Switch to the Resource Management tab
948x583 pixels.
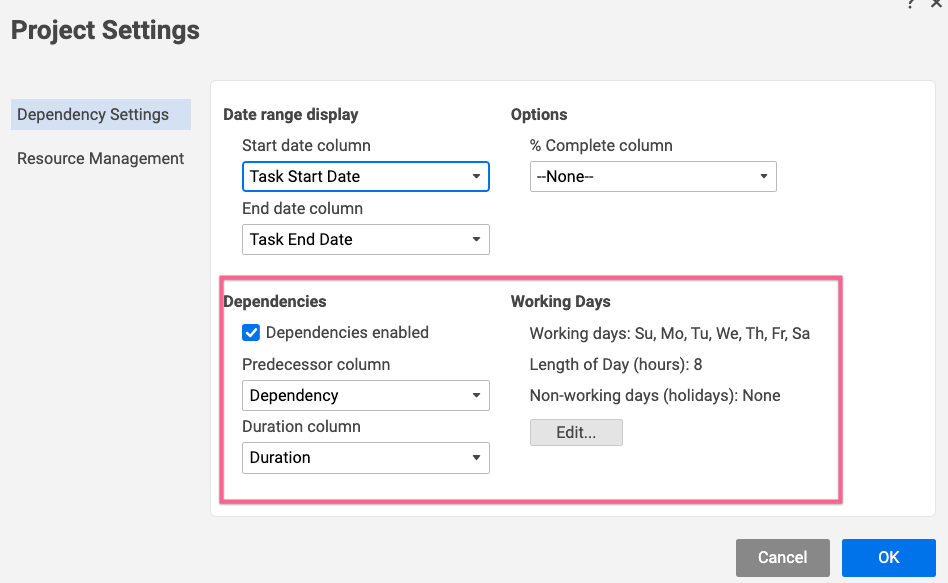(100, 158)
